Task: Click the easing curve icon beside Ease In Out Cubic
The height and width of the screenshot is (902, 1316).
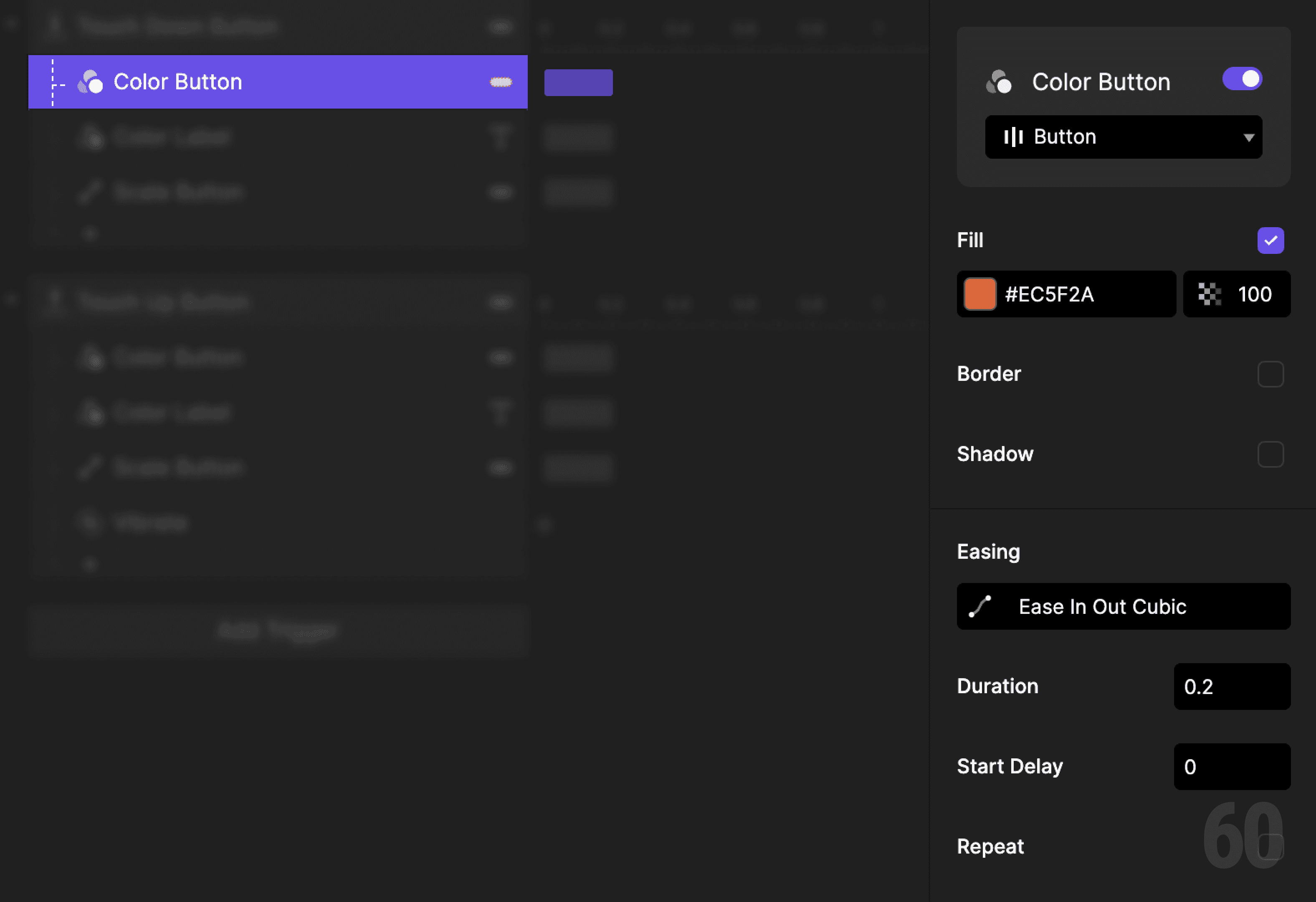Action: pyautogui.click(x=979, y=606)
